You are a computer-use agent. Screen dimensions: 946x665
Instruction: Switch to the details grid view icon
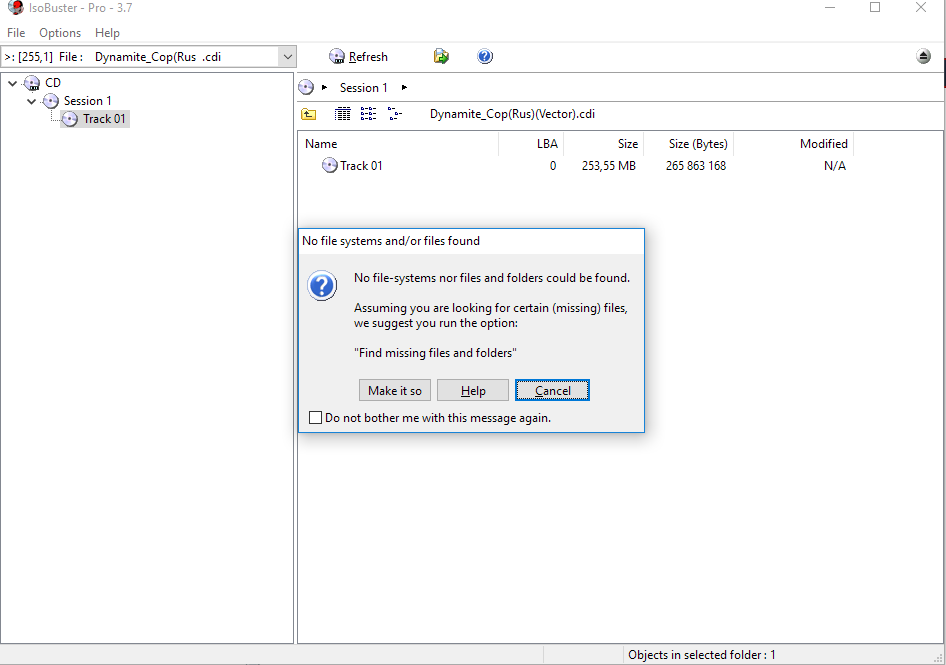coord(343,114)
